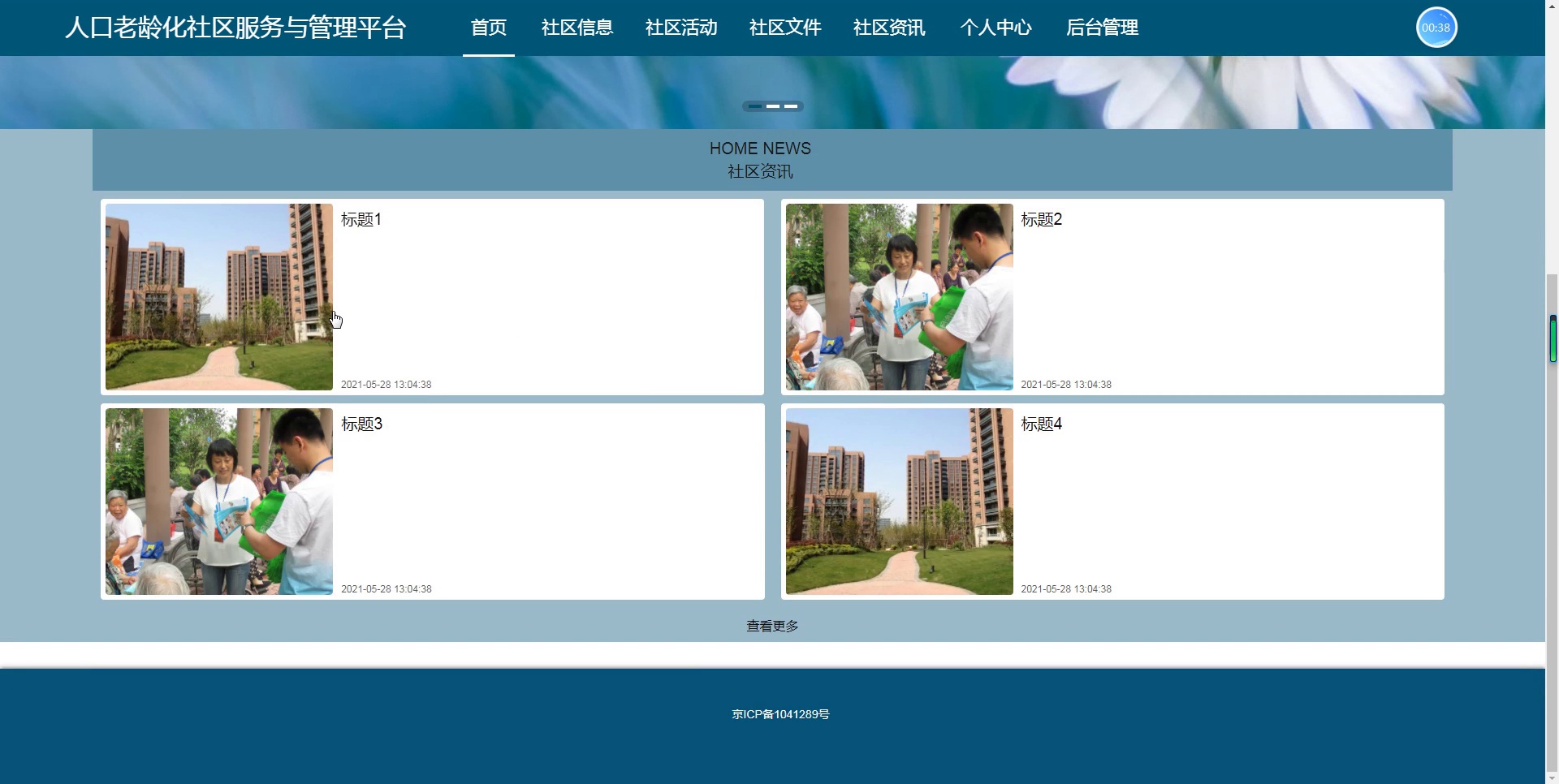Screen dimensions: 1559x784
Task: Select the first carousel indicator dash
Action: pos(755,106)
